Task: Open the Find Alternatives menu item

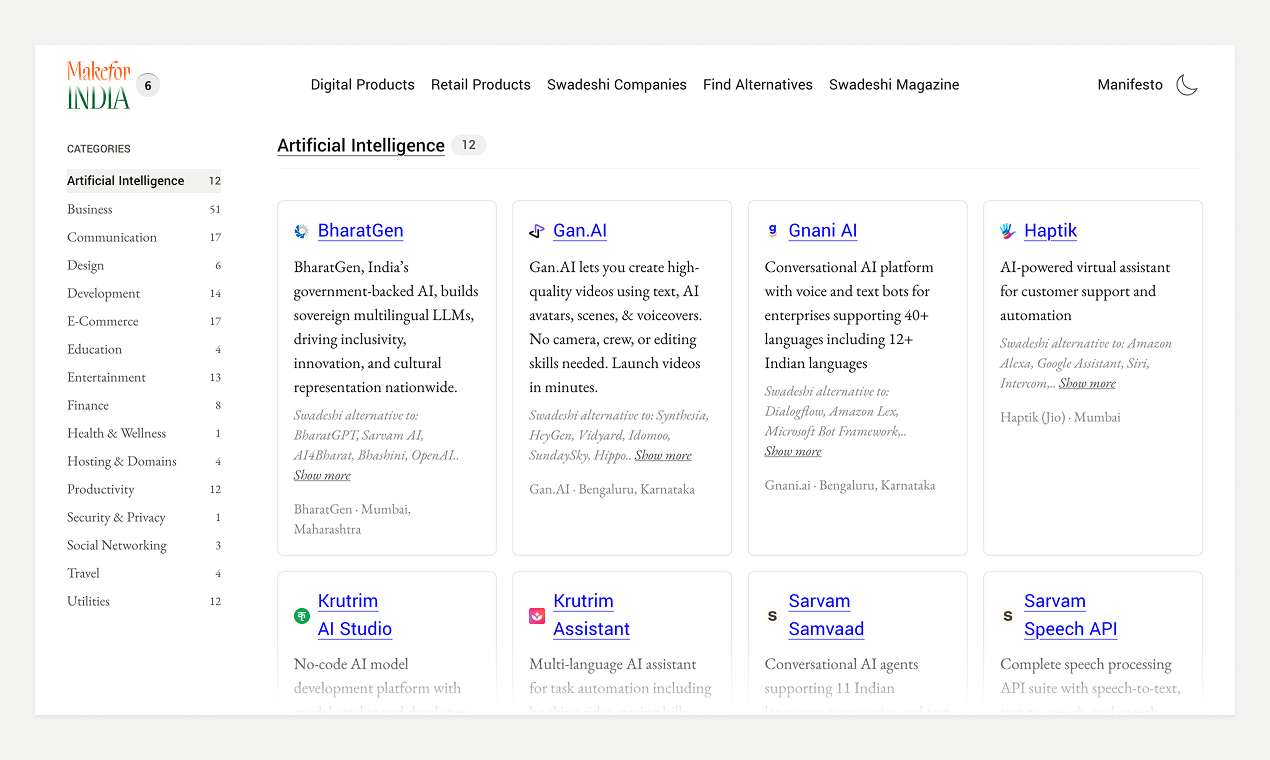Action: (757, 85)
